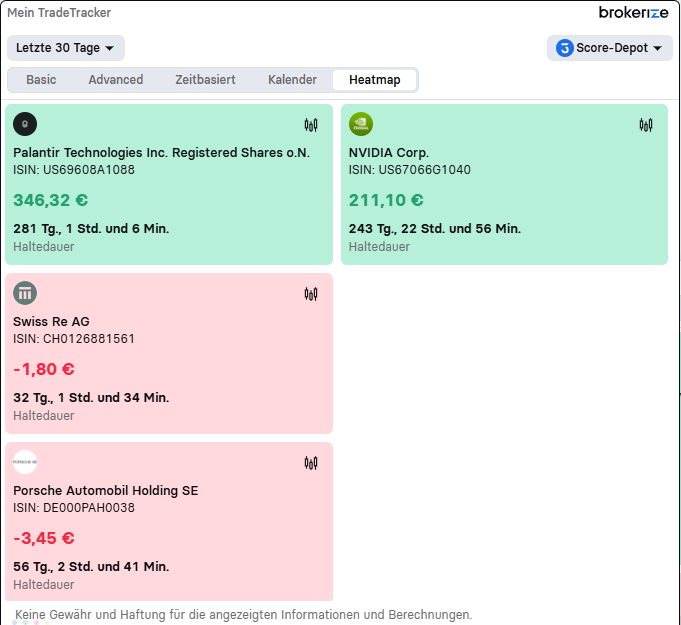Click the candlestick chart icon on Porsche card
This screenshot has width=681, height=625.
tap(311, 463)
